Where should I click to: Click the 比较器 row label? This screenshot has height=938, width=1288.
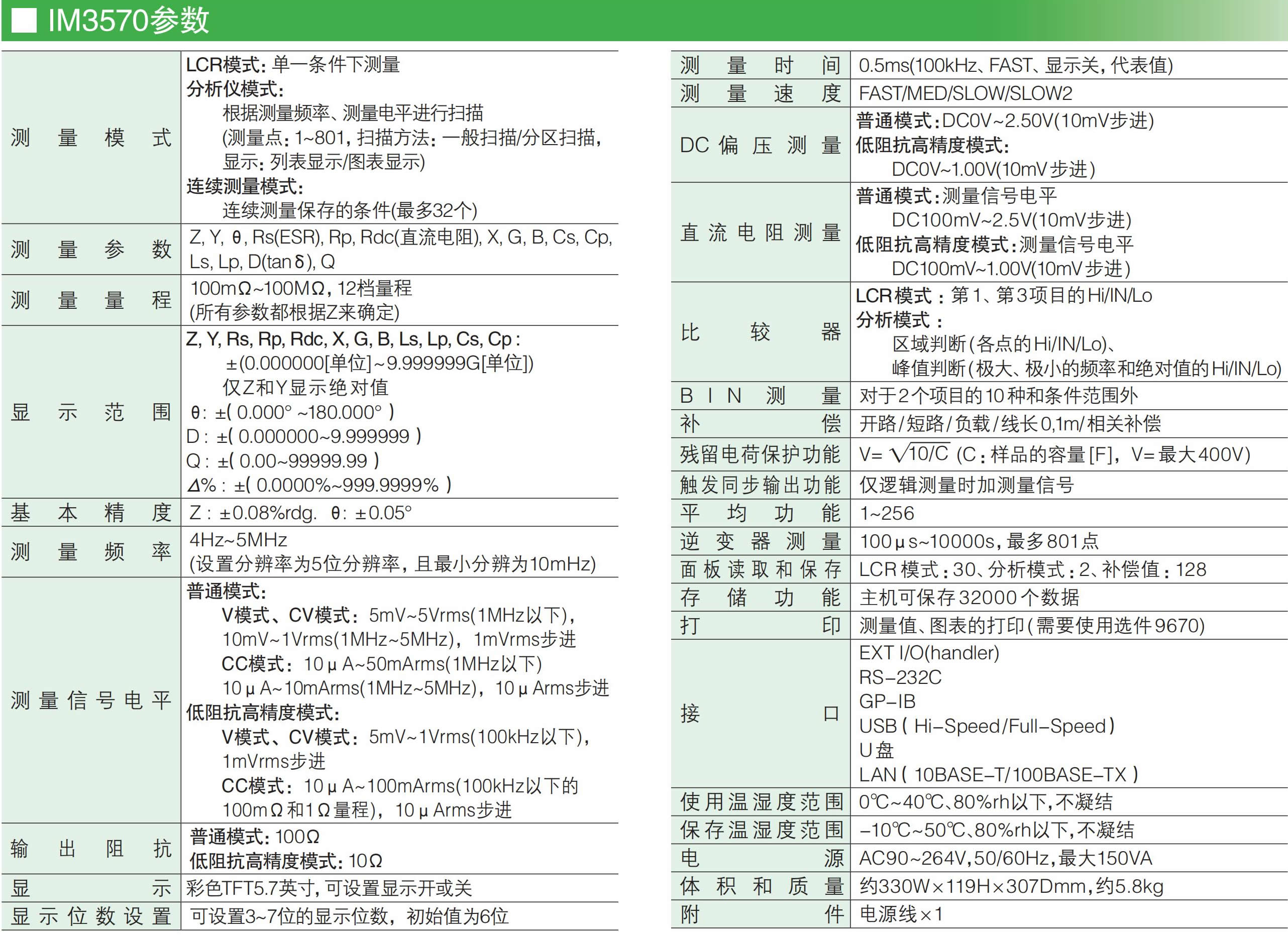click(x=760, y=331)
